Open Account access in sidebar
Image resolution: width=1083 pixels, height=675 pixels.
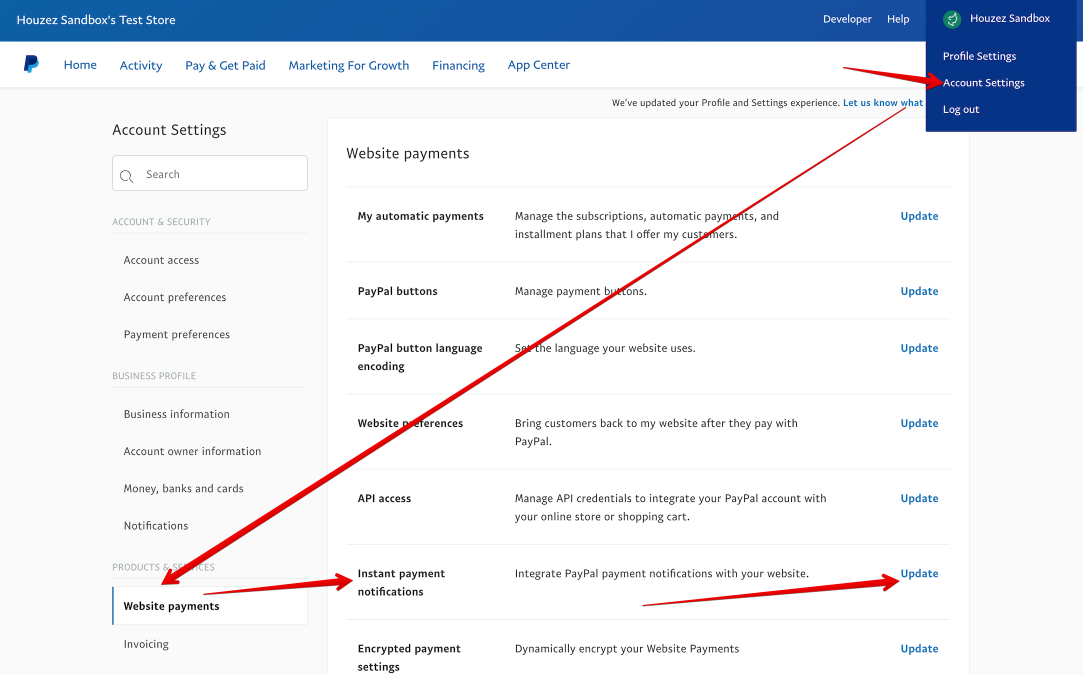161,260
